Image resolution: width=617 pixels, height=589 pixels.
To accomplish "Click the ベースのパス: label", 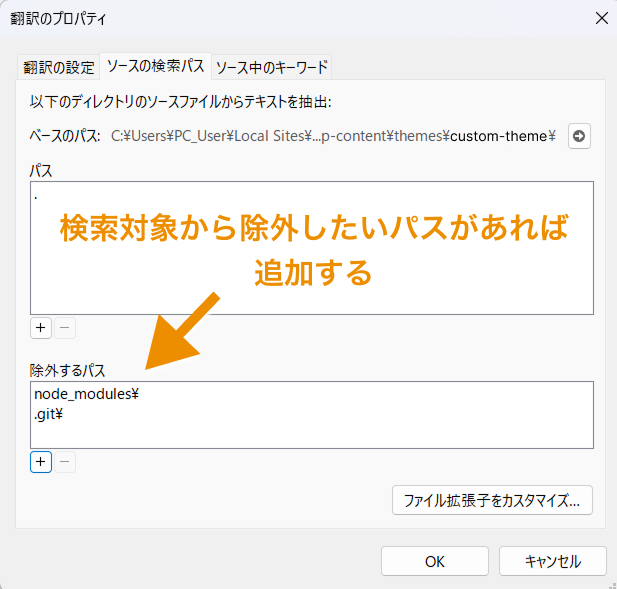I will [64, 136].
